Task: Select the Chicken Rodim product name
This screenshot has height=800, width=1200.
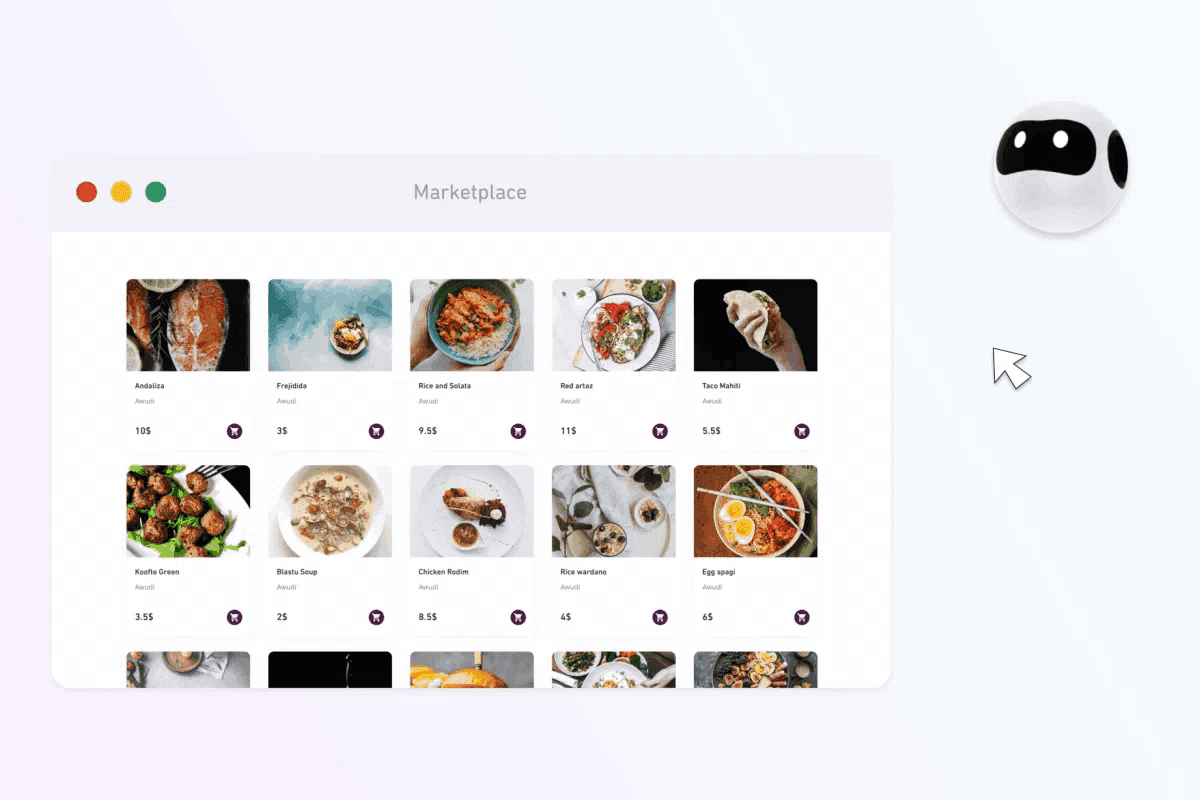Action: click(444, 572)
